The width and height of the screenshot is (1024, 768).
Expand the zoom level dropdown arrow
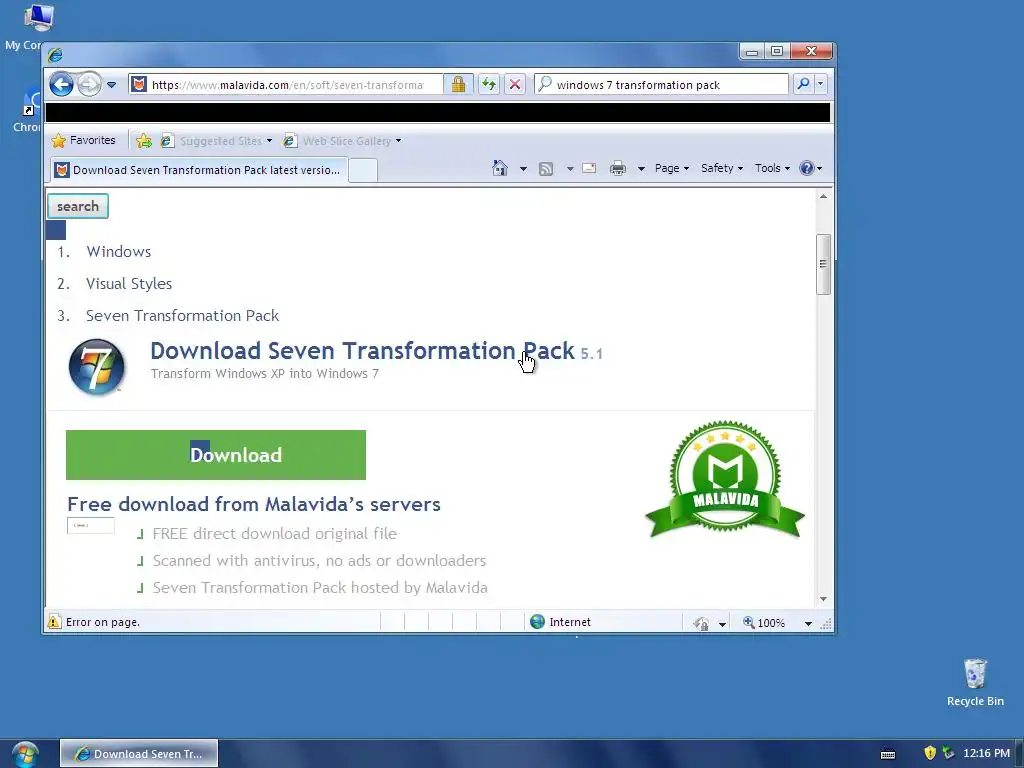[808, 624]
